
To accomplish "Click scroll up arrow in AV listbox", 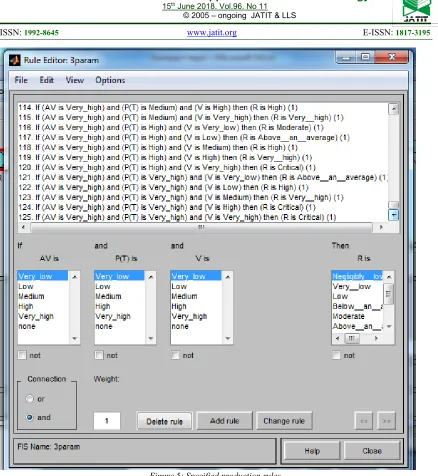I will 74,276.
